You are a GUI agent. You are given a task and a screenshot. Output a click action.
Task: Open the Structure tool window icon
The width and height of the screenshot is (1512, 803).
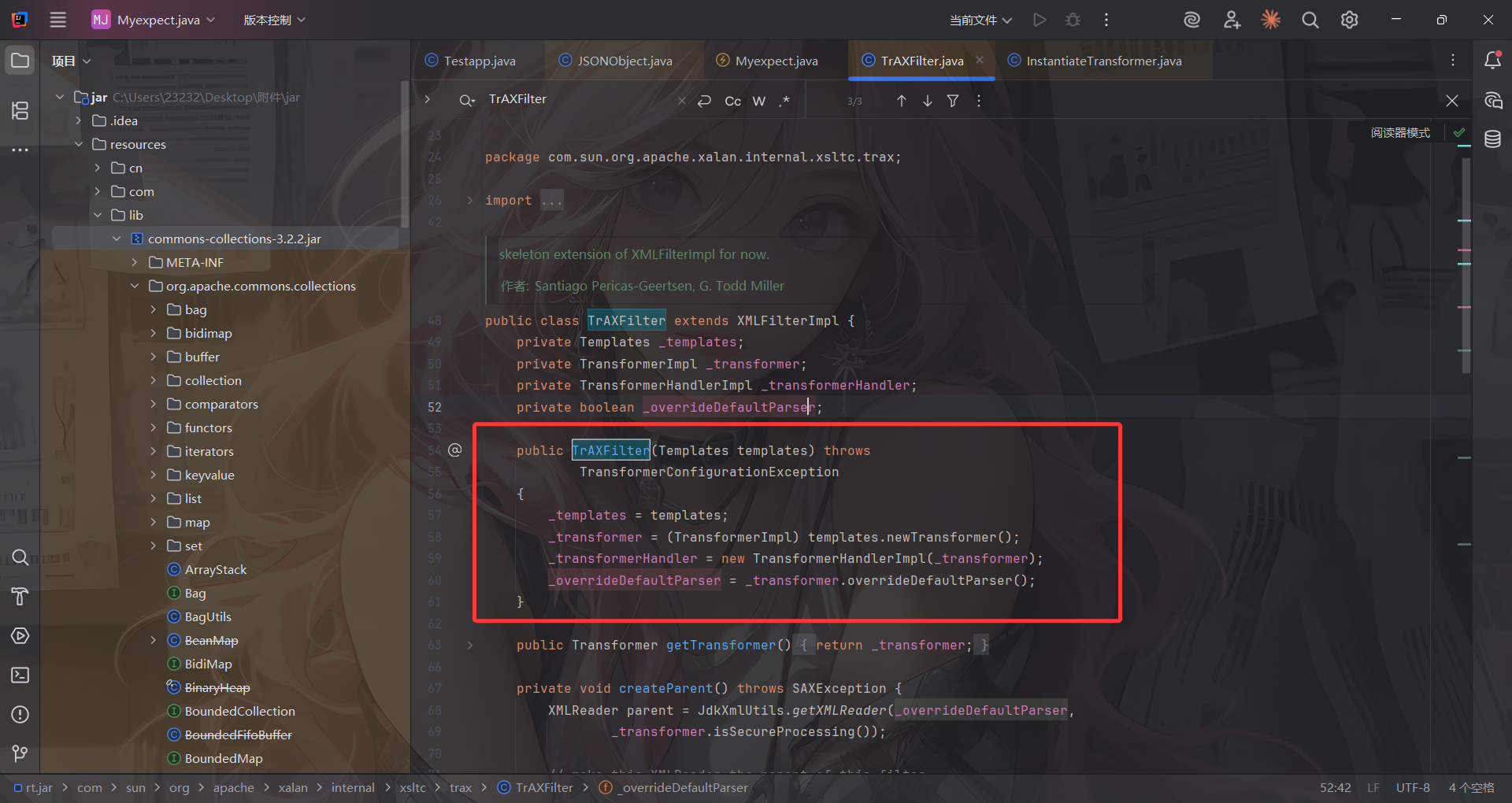pyautogui.click(x=20, y=111)
